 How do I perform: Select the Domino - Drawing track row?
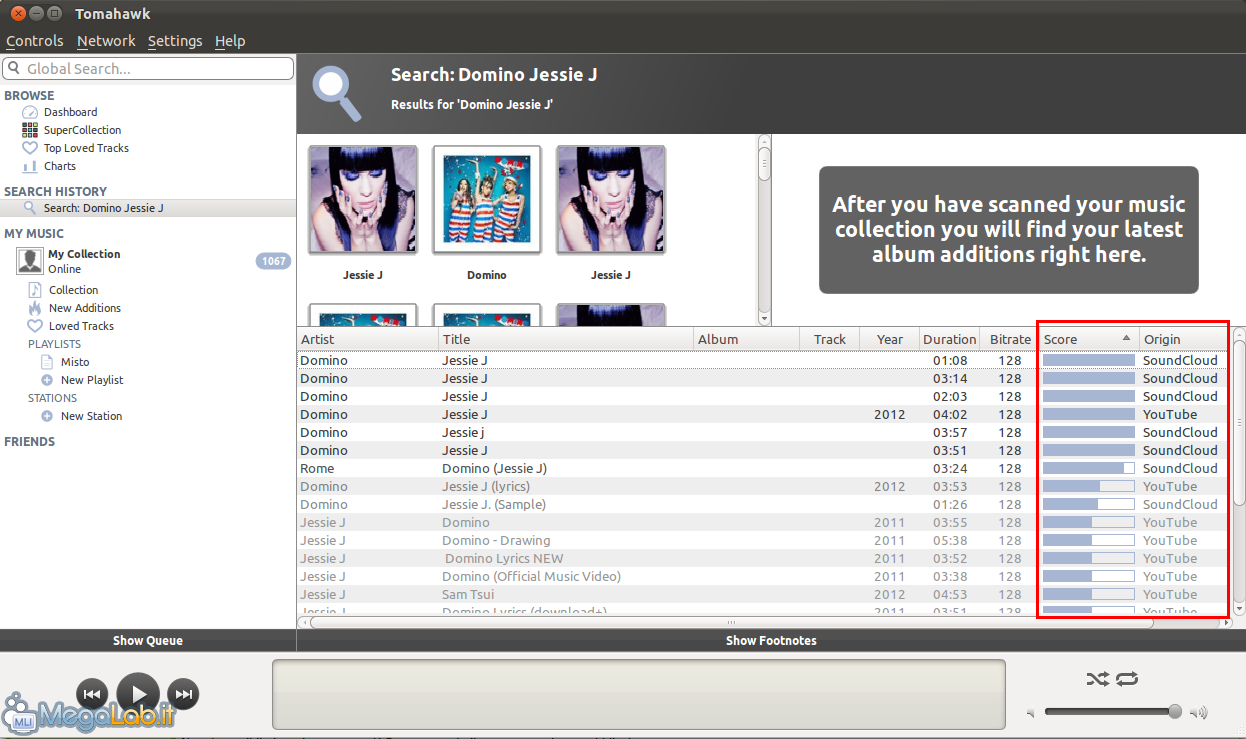pos(764,540)
